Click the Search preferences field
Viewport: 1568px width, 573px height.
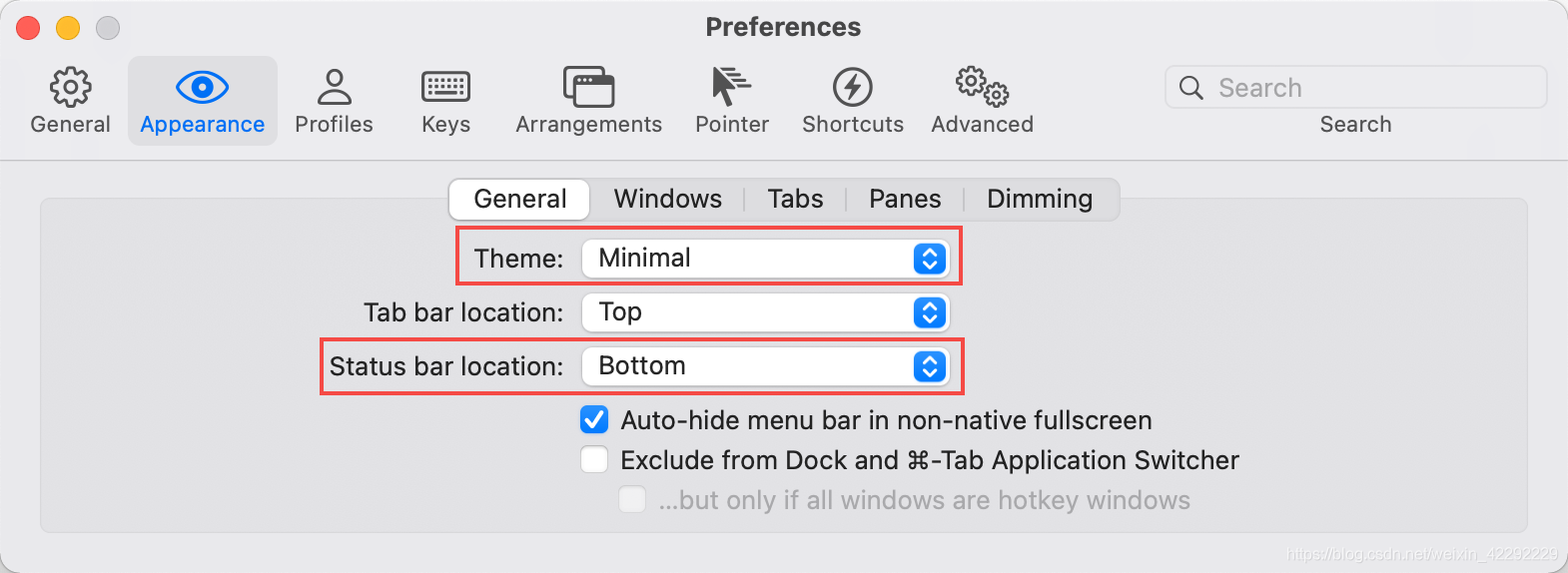point(1355,88)
